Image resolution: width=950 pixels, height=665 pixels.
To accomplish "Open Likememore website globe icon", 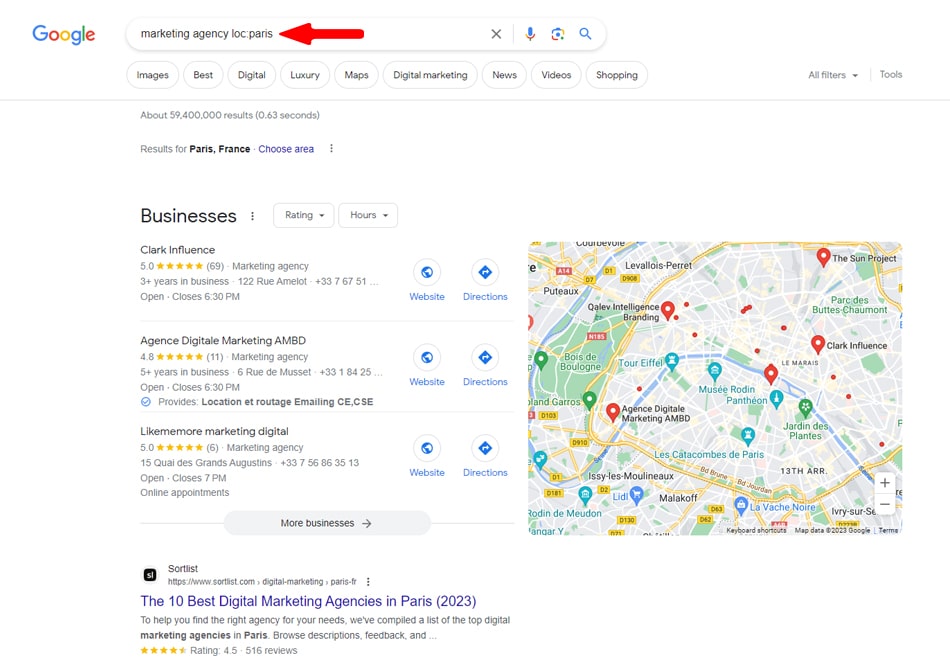I will tap(427, 448).
